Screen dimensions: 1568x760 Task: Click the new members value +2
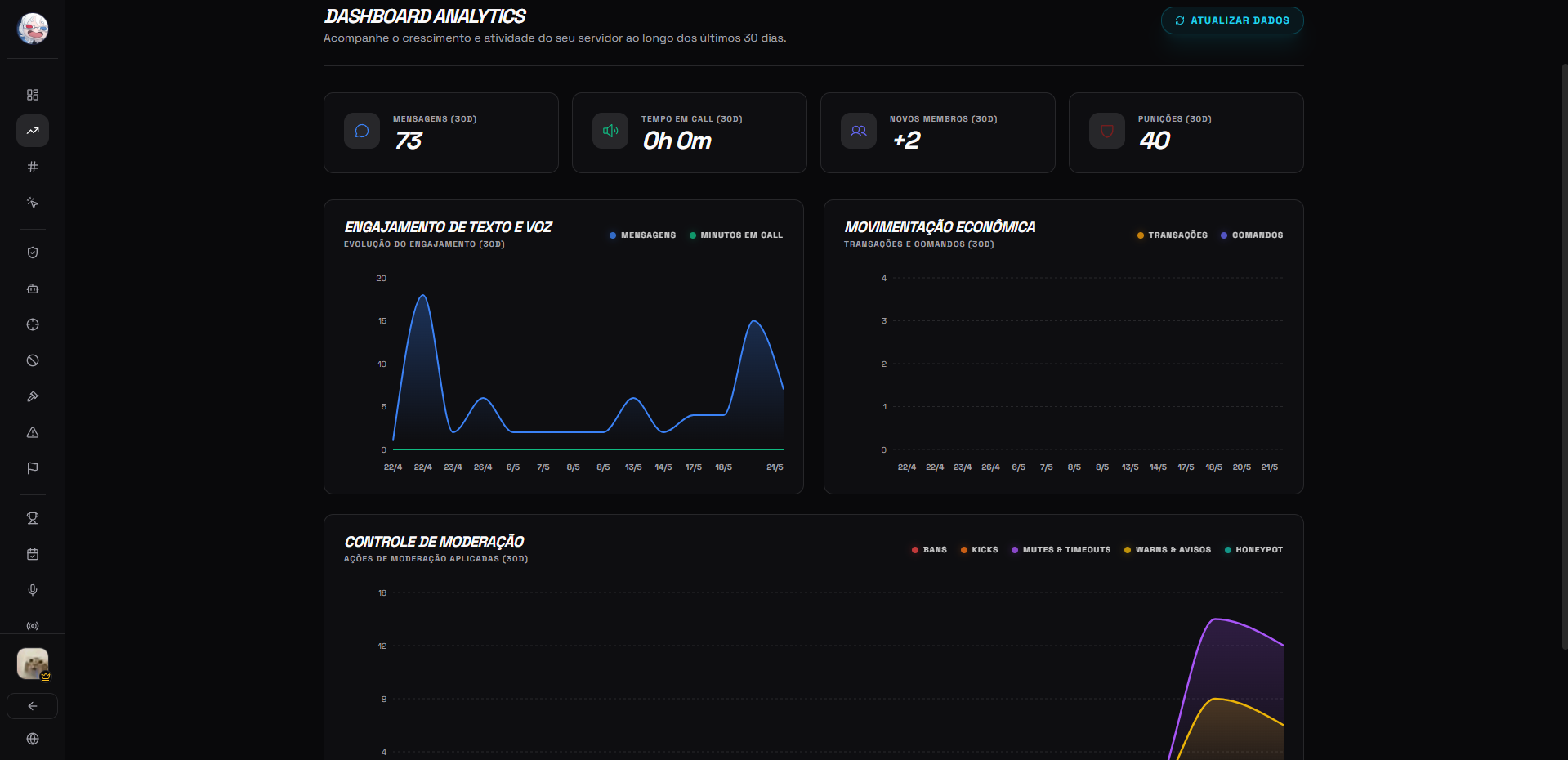(906, 141)
